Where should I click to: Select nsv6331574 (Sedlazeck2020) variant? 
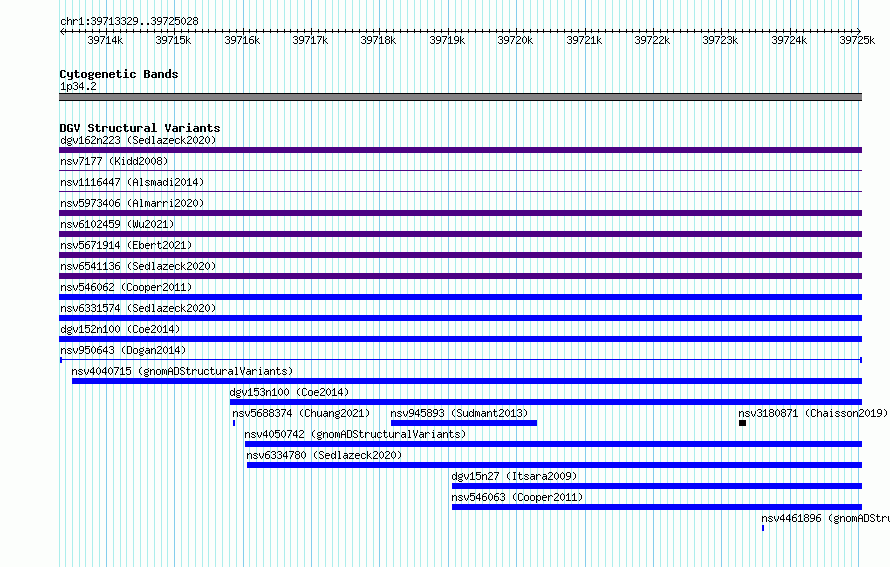click(x=138, y=308)
